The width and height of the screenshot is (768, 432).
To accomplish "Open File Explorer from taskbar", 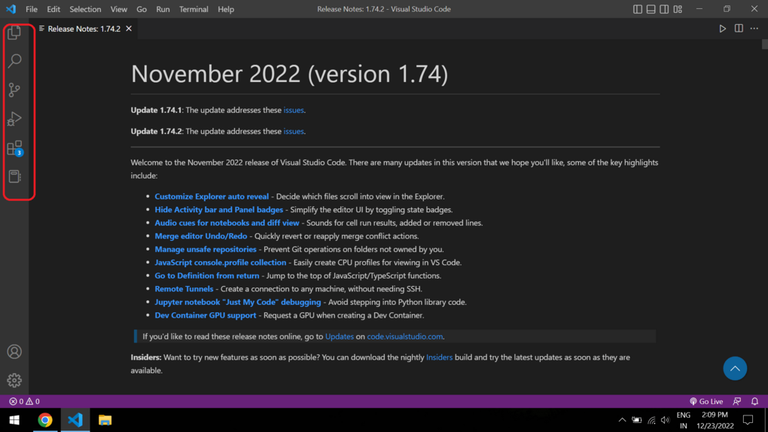I will click(x=105, y=420).
